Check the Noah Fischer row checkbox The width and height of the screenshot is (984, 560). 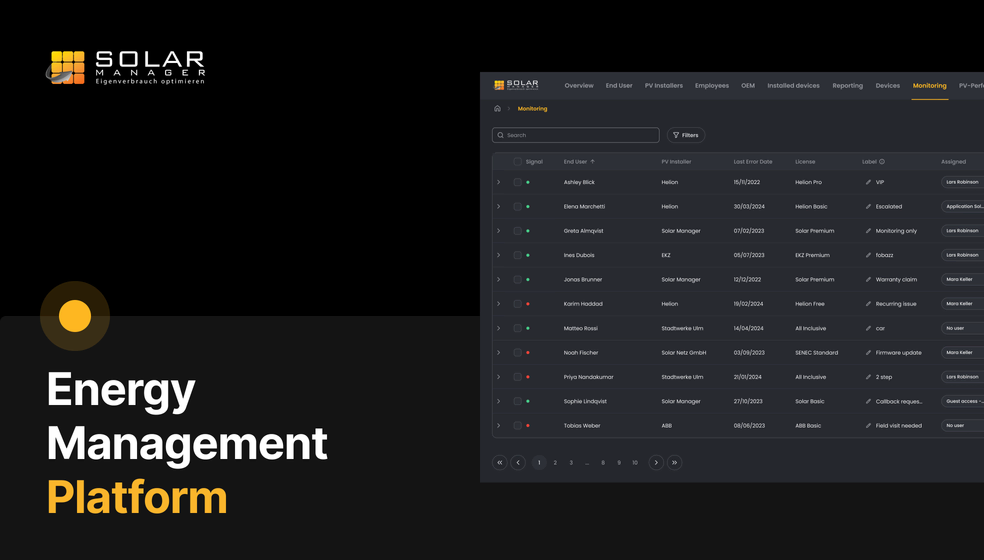518,353
